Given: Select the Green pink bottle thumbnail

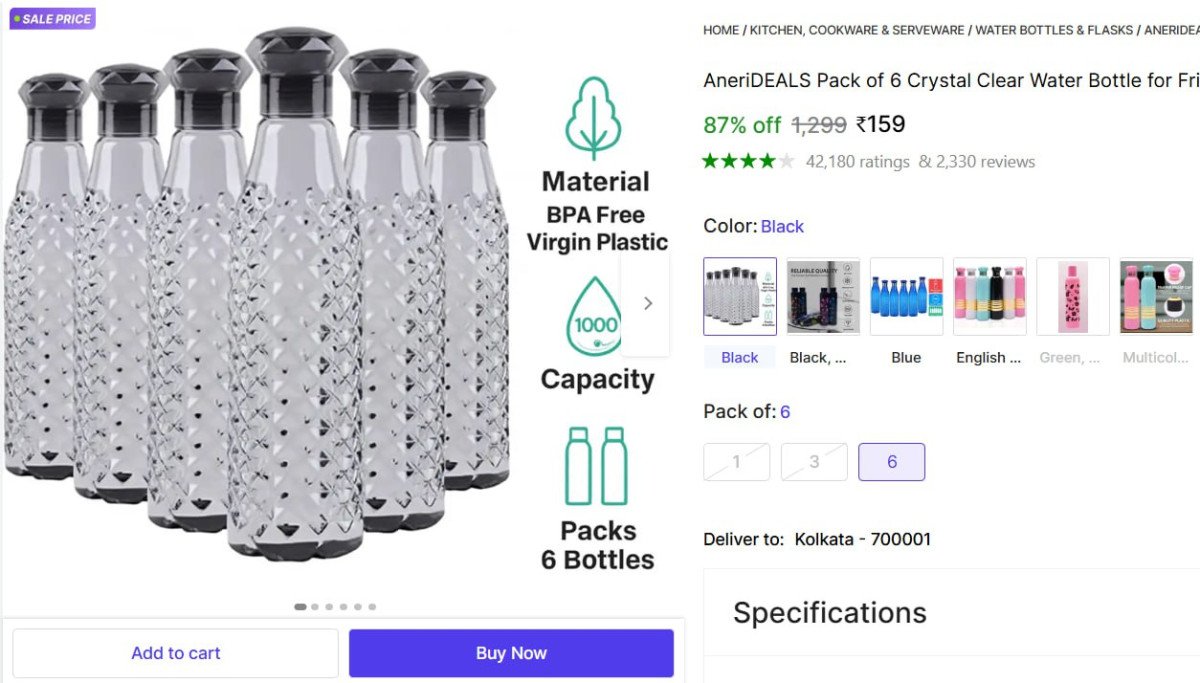Looking at the screenshot, I should click(x=1072, y=296).
